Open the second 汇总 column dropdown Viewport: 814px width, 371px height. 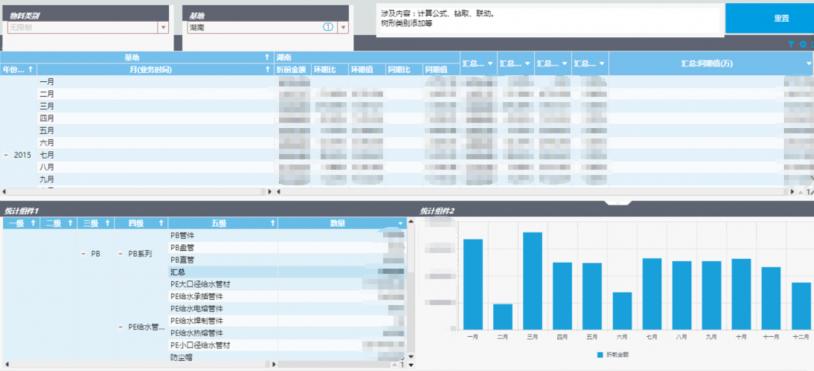pos(528,63)
